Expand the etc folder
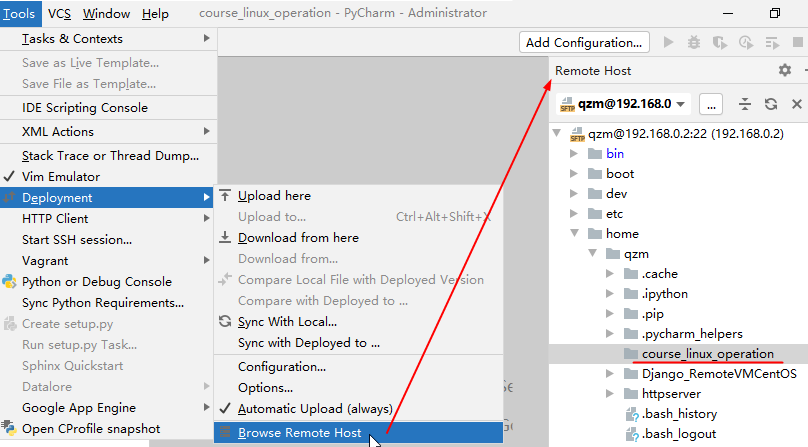This screenshot has height=447, width=808. (574, 214)
